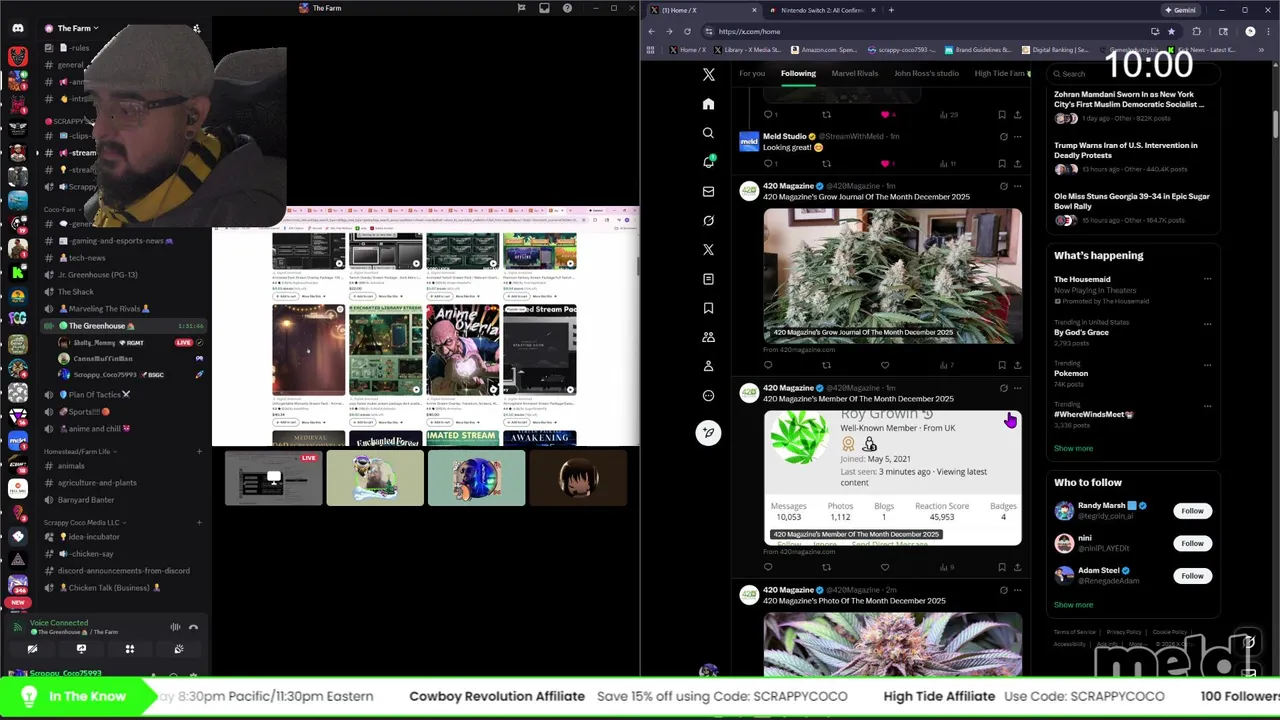The height and width of the screenshot is (720, 1280).
Task: Open the Marvel Rivals timeline tab
Action: click(855, 73)
